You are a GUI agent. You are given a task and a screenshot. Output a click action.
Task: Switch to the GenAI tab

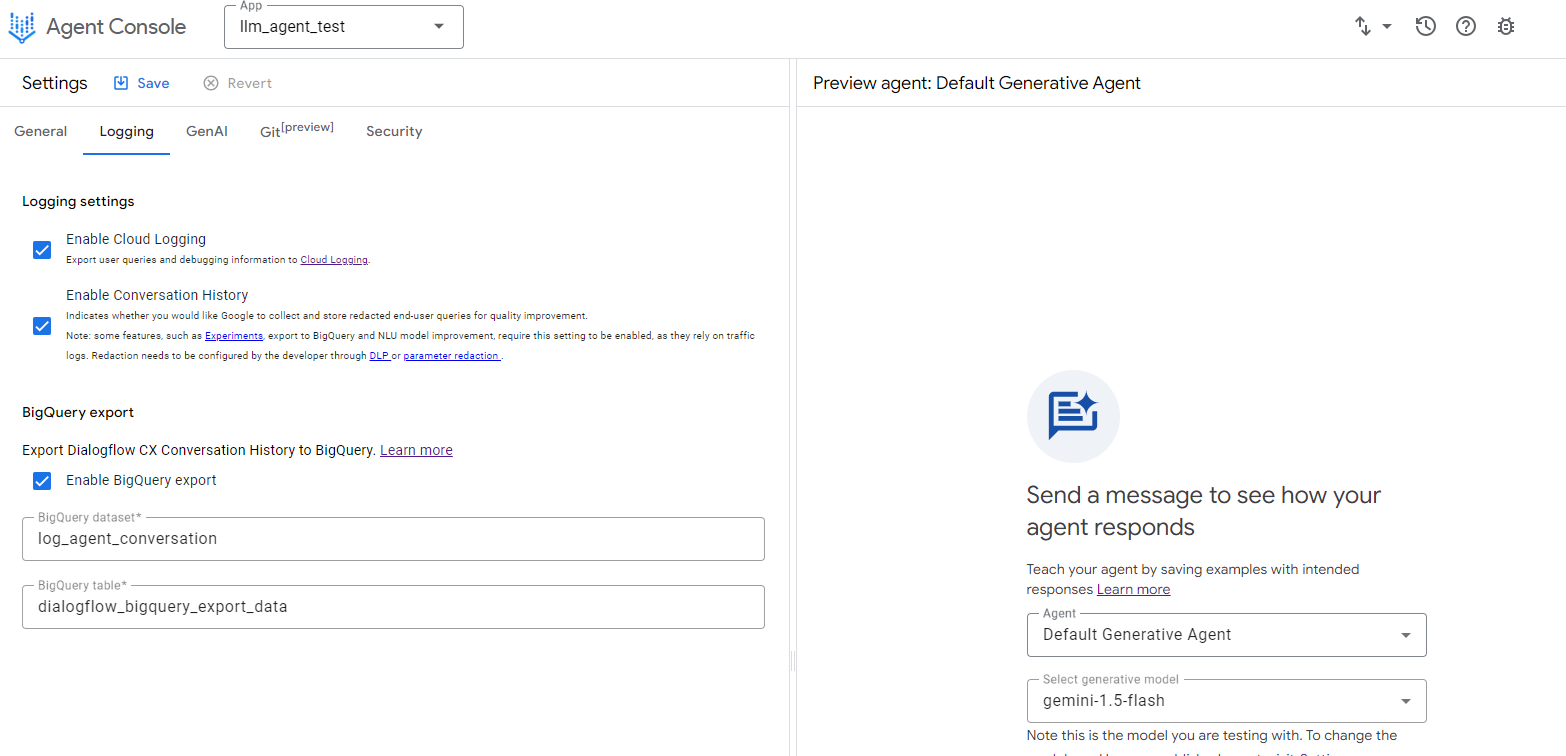[207, 131]
